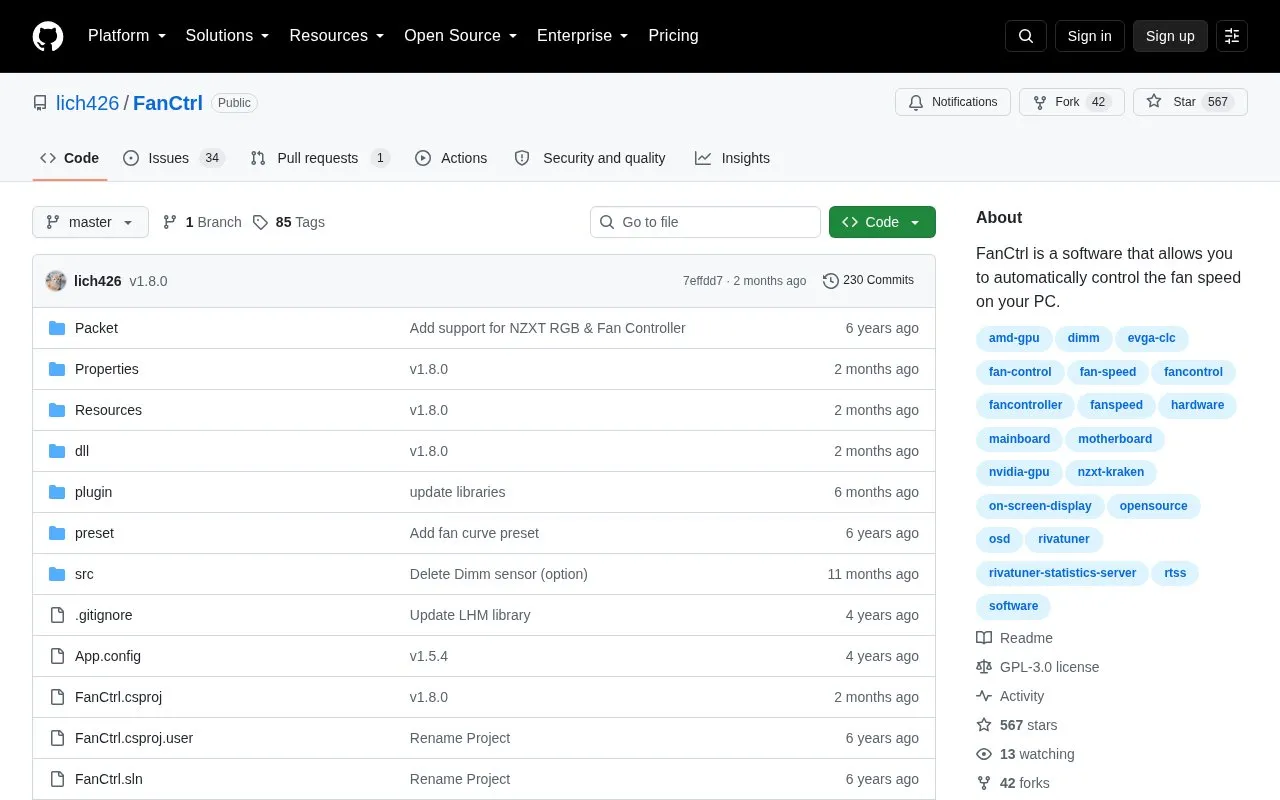
Task: Open the Security and quality tab
Action: point(590,158)
